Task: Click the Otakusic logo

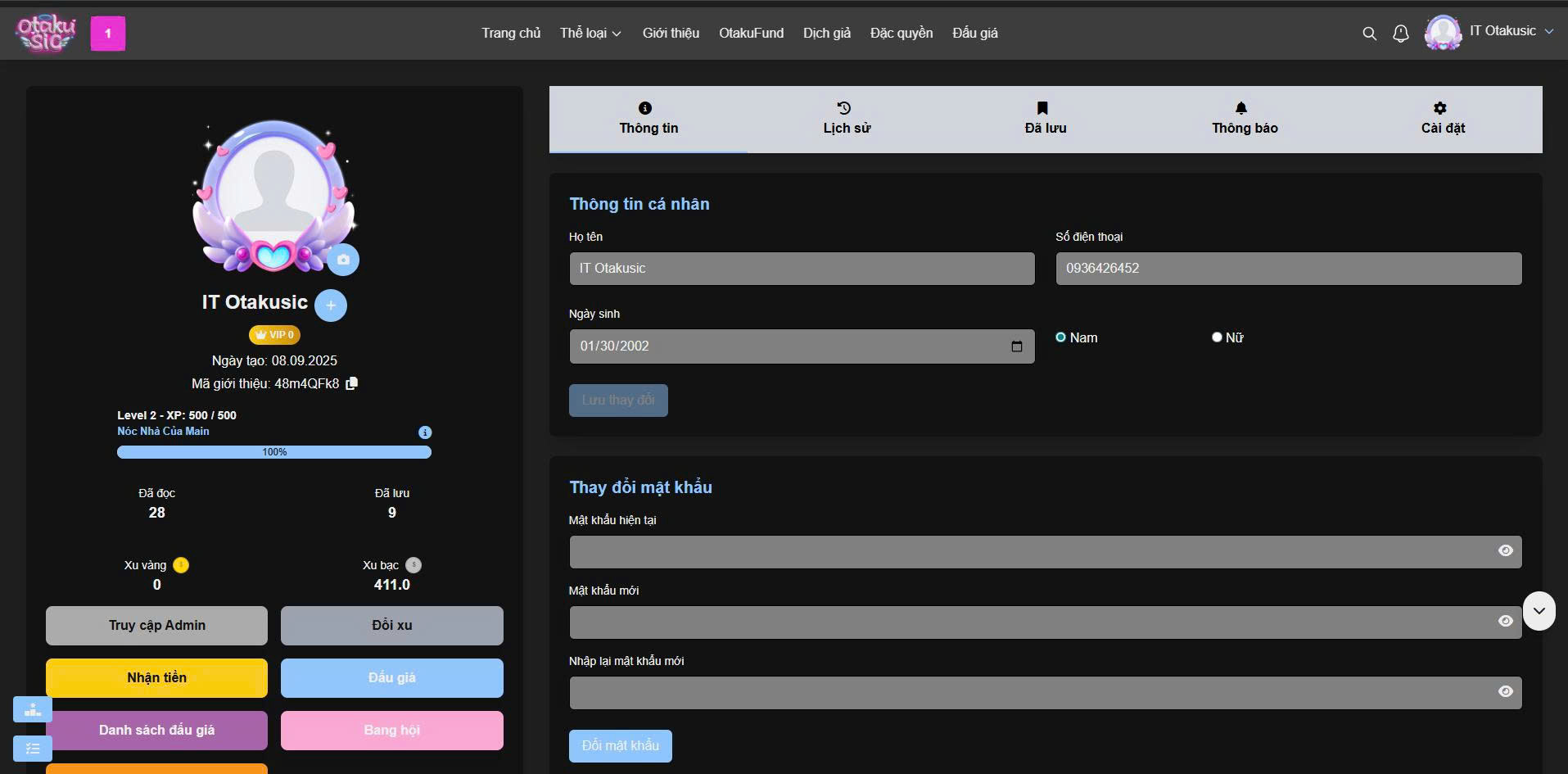Action: pos(46,34)
